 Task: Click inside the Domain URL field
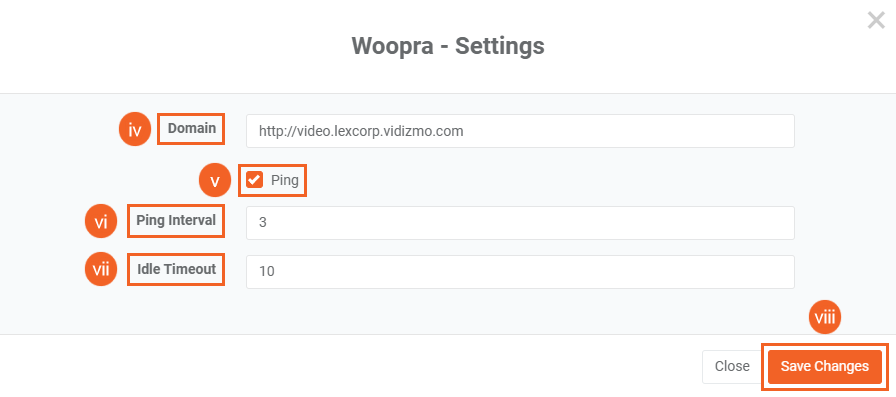520,131
